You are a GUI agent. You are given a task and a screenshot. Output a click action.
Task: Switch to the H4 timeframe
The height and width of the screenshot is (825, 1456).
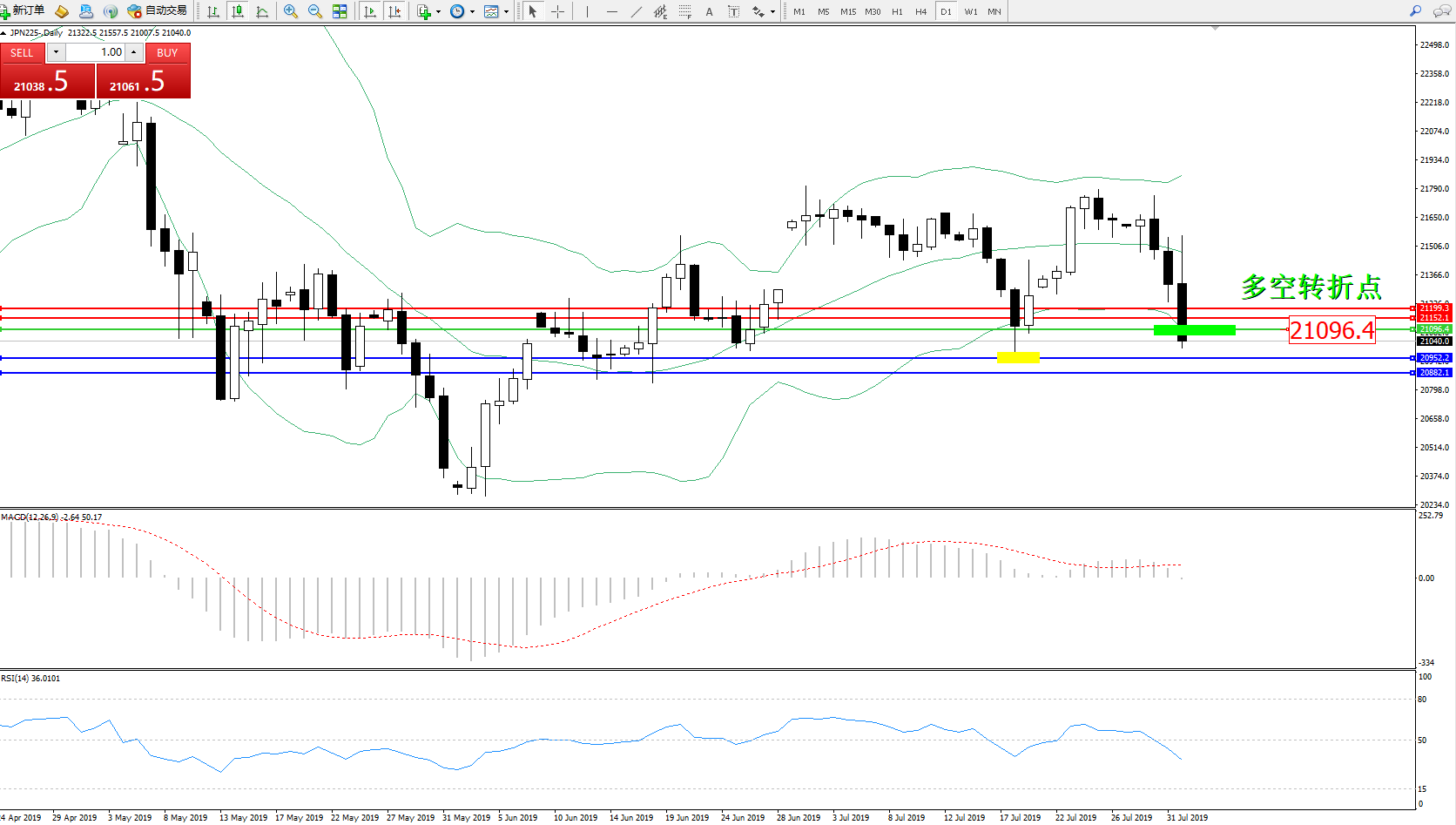(x=920, y=11)
